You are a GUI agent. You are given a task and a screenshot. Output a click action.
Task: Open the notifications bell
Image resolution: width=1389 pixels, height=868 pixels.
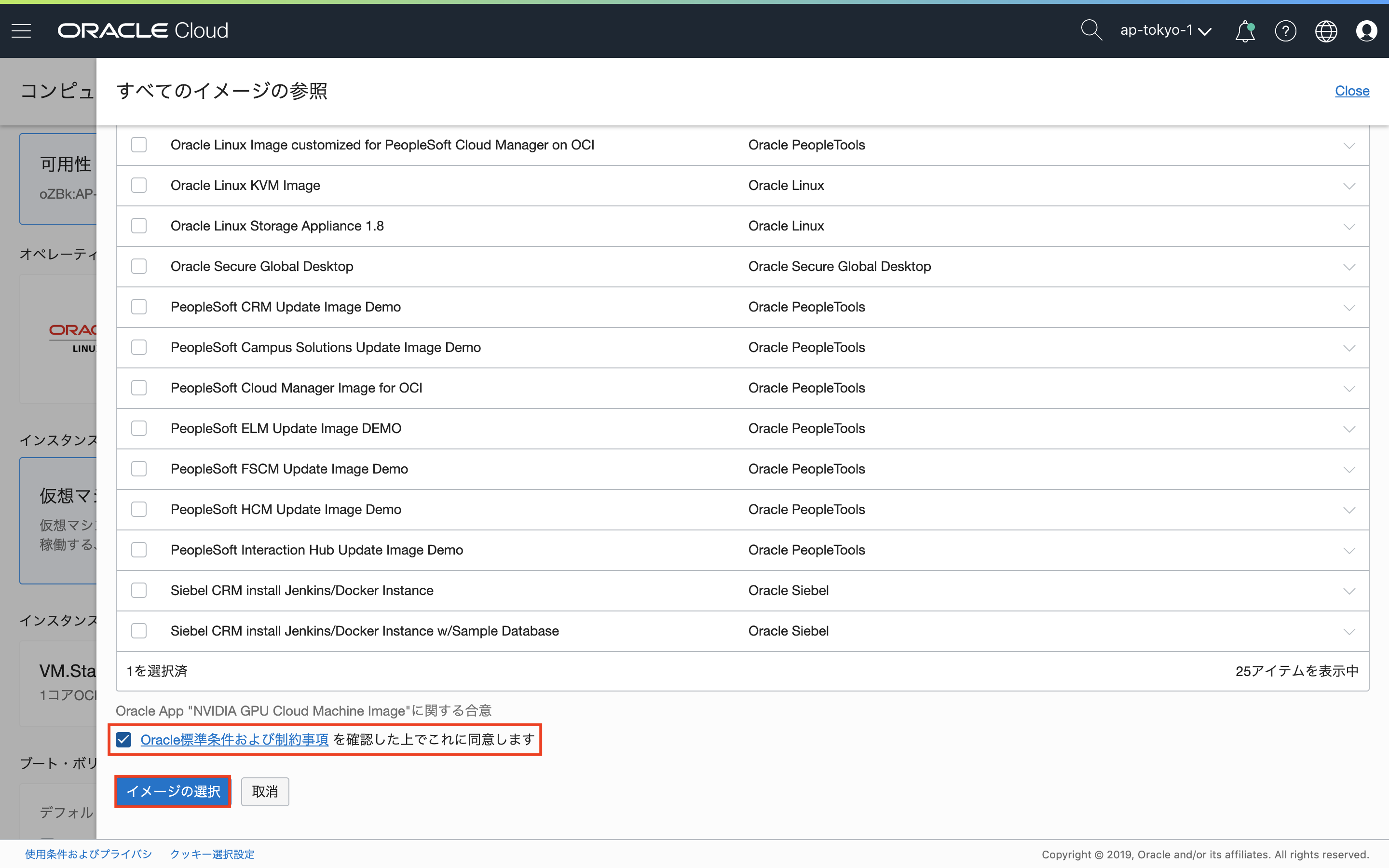point(1244,31)
